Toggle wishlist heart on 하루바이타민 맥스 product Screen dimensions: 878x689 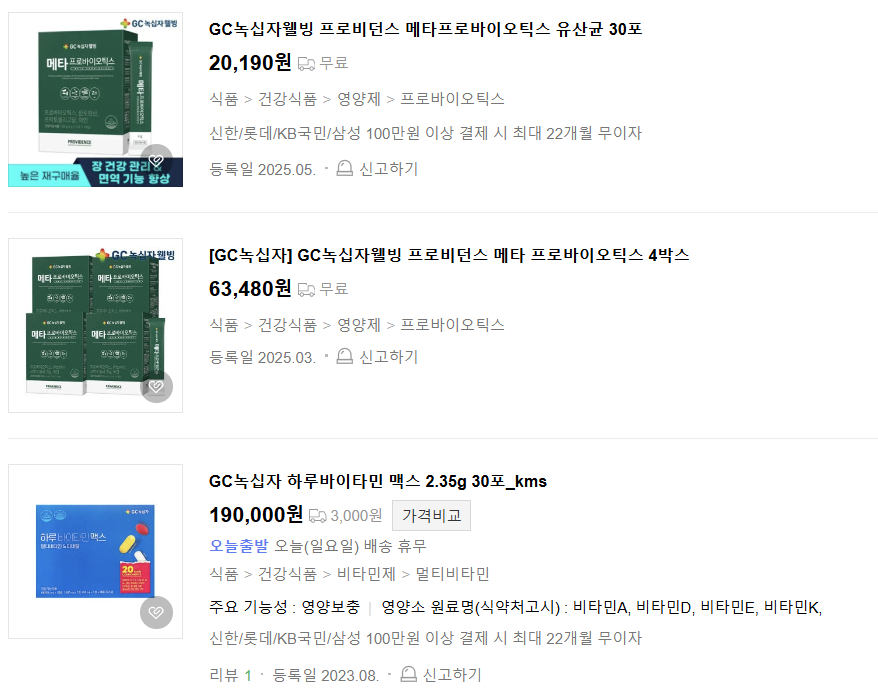click(x=156, y=612)
